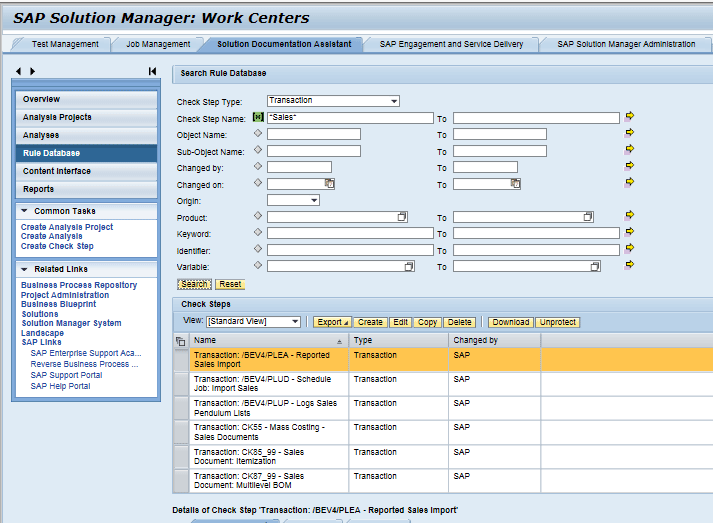The image size is (713, 523).
Task: Open value help in Product from field
Action: coord(402,217)
